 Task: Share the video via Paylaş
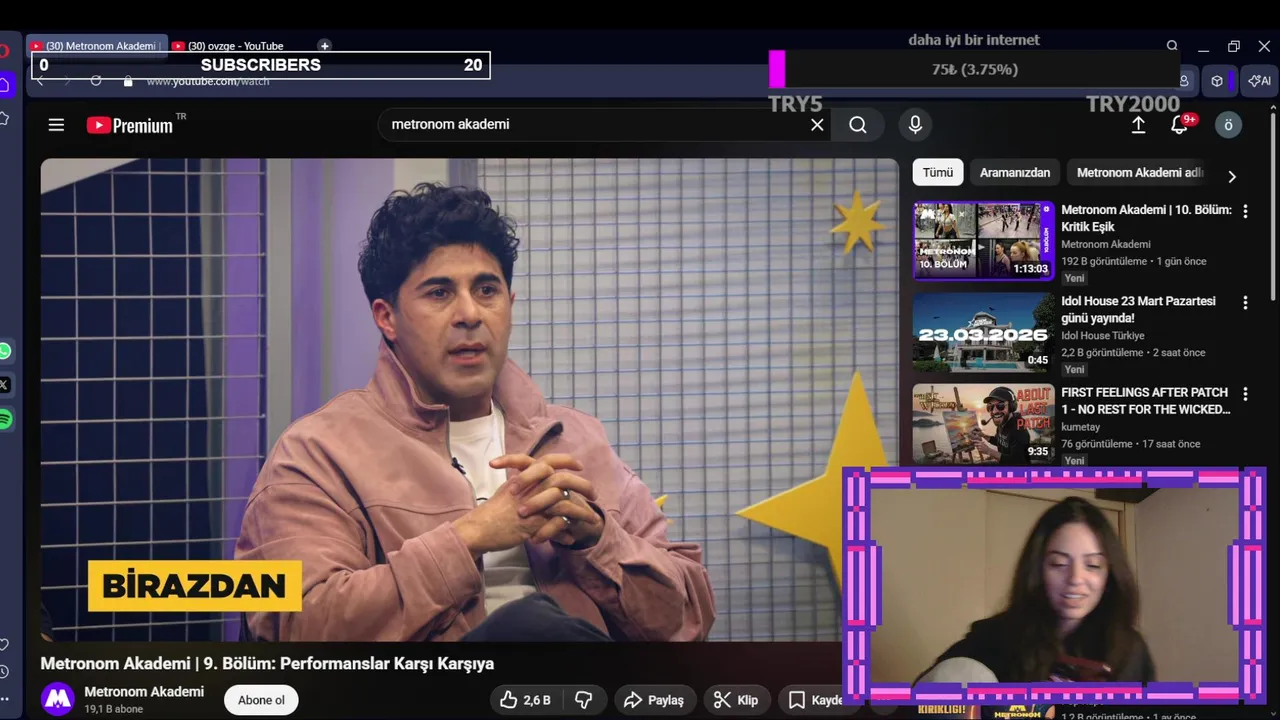click(655, 700)
